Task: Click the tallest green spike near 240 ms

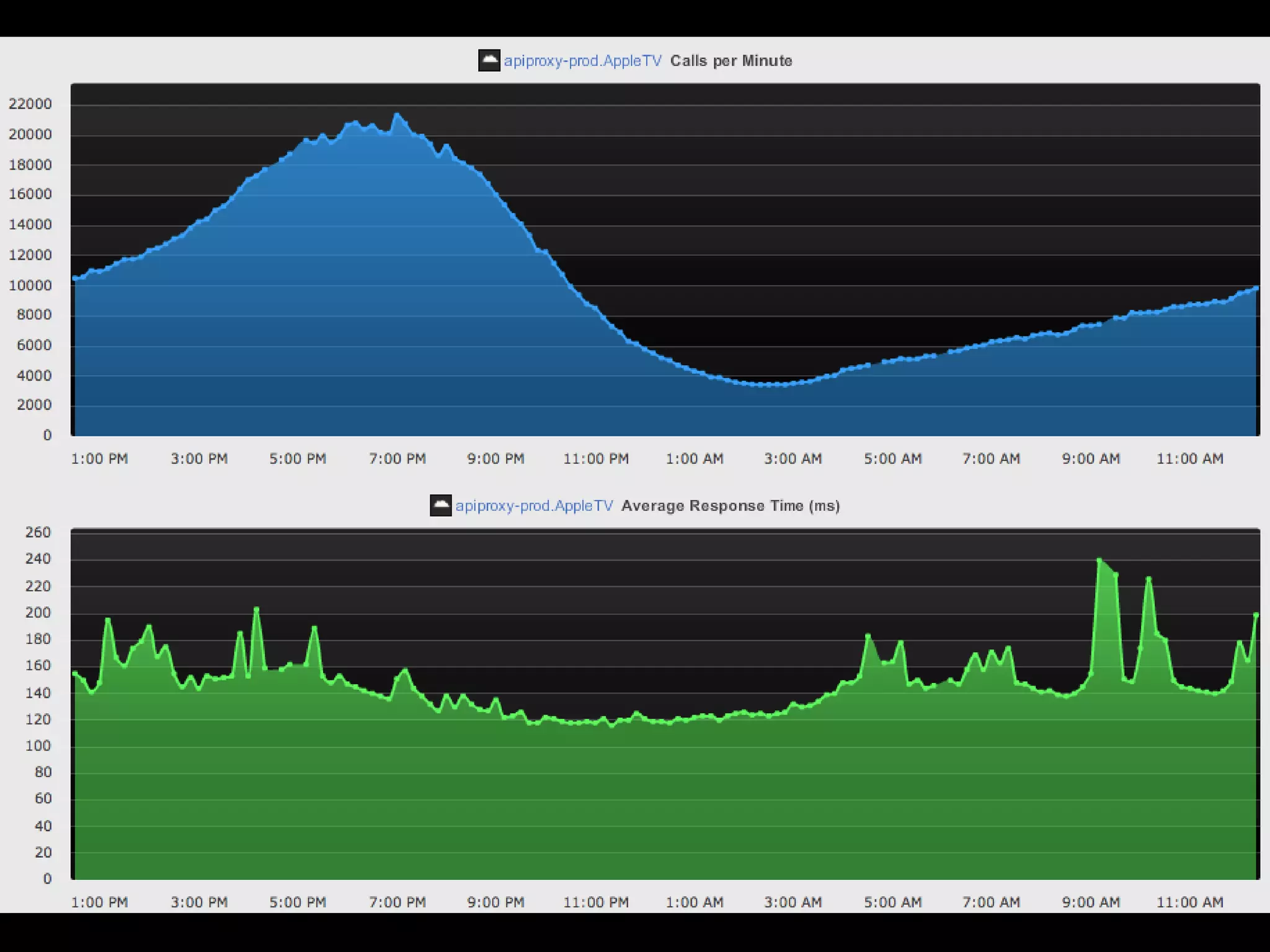Action: click(x=1099, y=561)
